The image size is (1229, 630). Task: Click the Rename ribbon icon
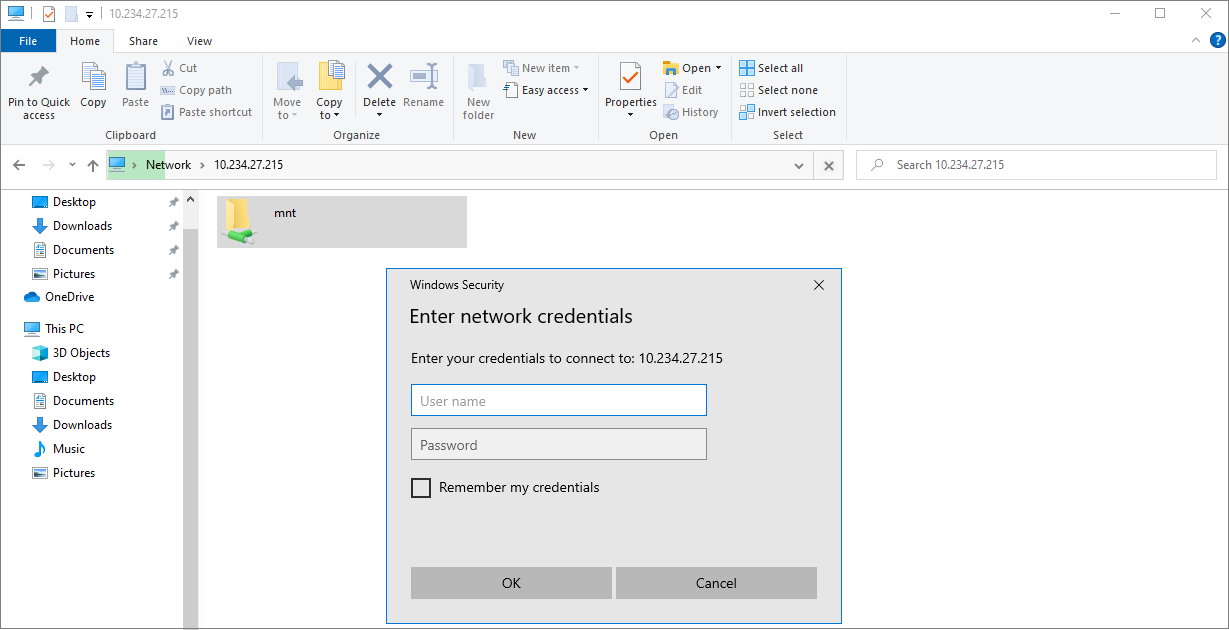pos(424,76)
